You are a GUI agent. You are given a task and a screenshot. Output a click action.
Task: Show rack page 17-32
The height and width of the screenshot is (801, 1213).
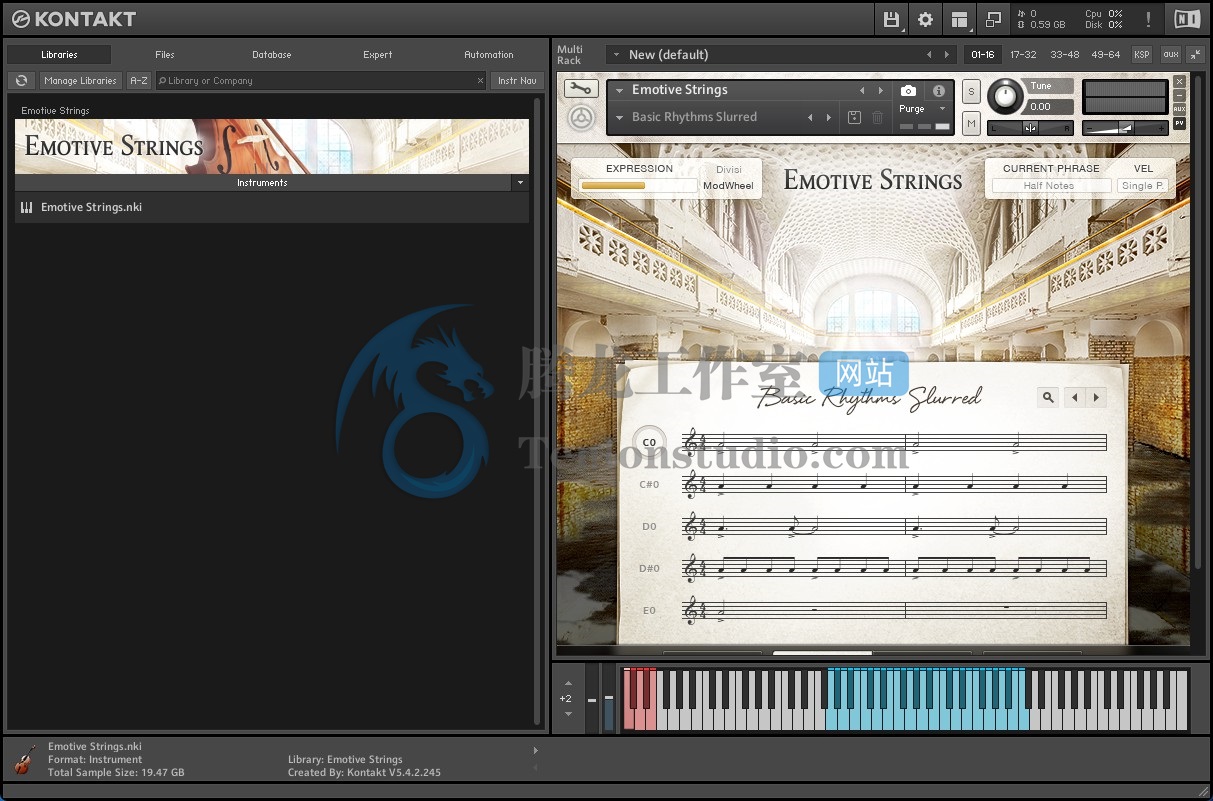tap(1023, 55)
